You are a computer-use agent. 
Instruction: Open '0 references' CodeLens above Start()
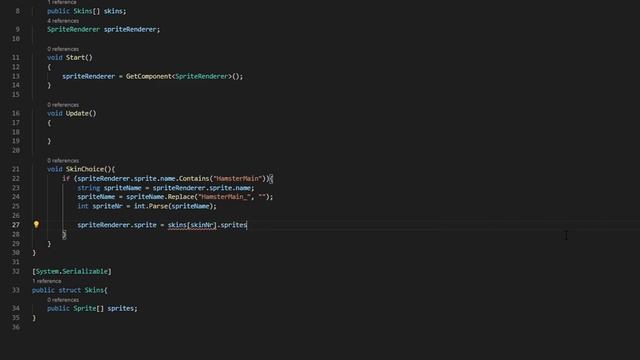click(x=63, y=49)
